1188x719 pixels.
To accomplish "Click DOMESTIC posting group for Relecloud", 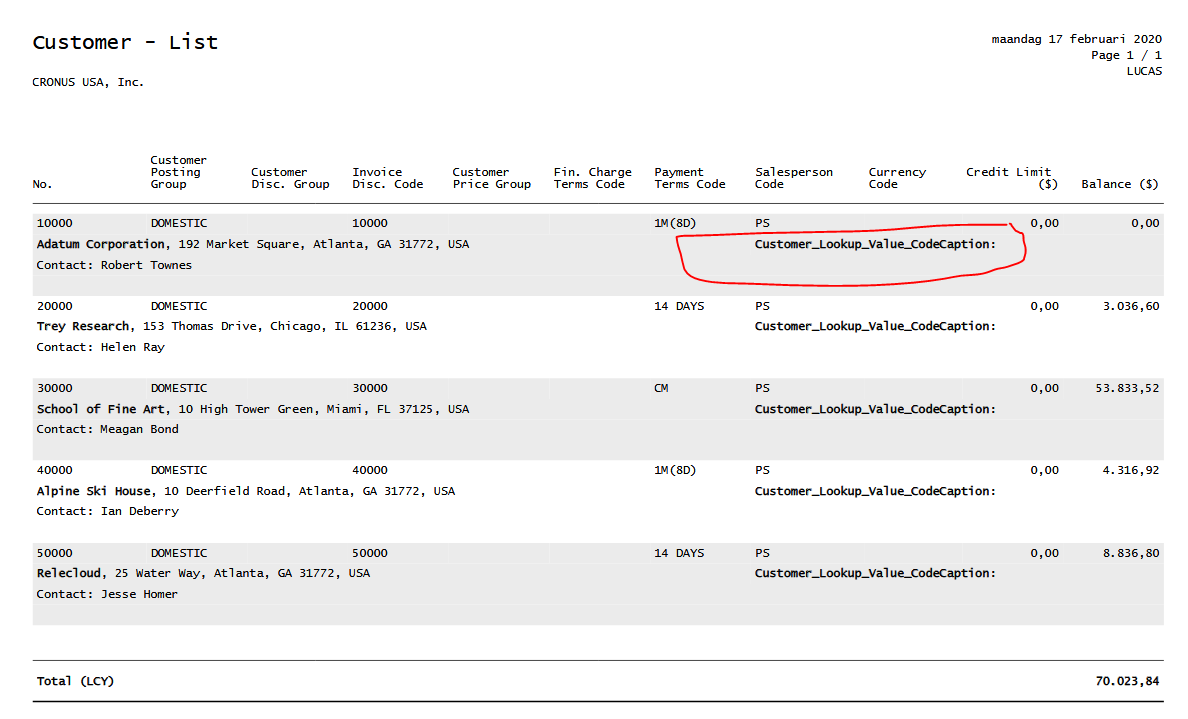I will [x=179, y=553].
